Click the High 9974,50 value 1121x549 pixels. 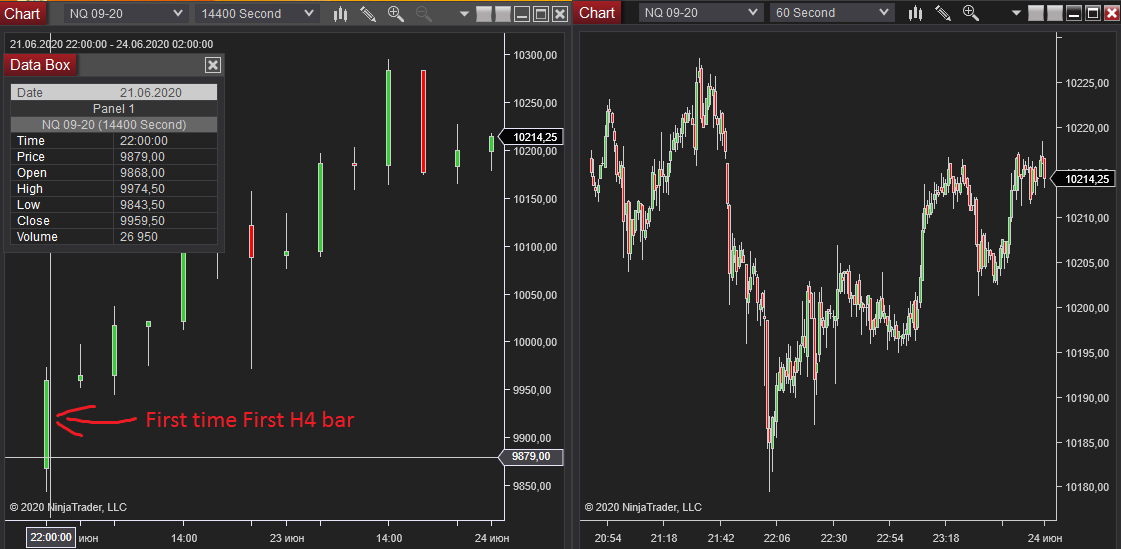click(x=142, y=189)
